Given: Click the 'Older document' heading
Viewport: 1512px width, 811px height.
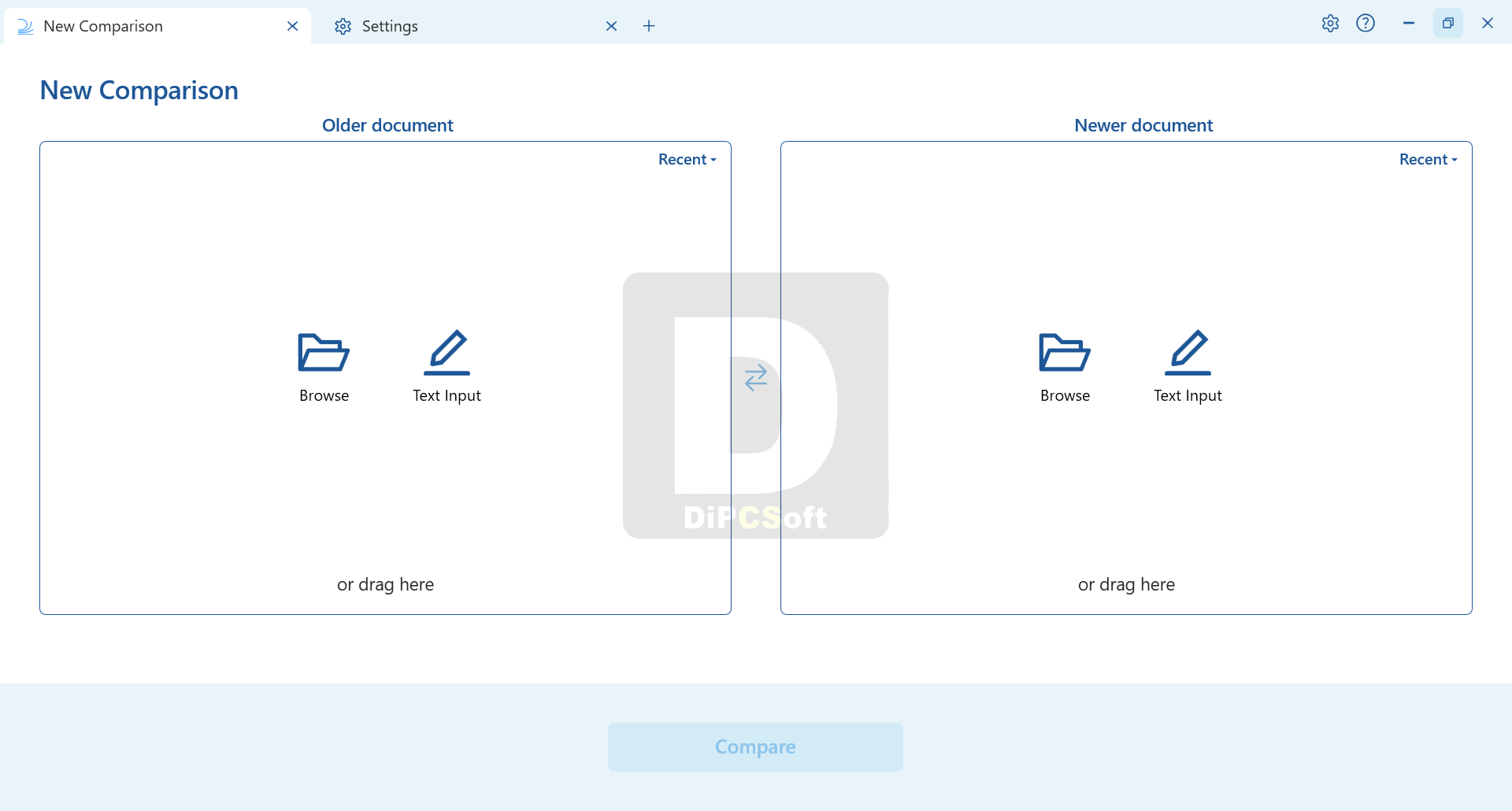Looking at the screenshot, I should point(387,125).
